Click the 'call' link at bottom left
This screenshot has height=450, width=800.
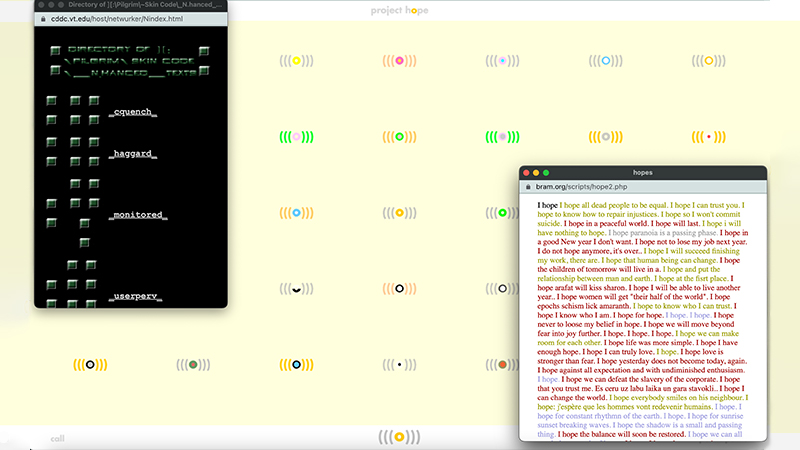pyautogui.click(x=57, y=438)
